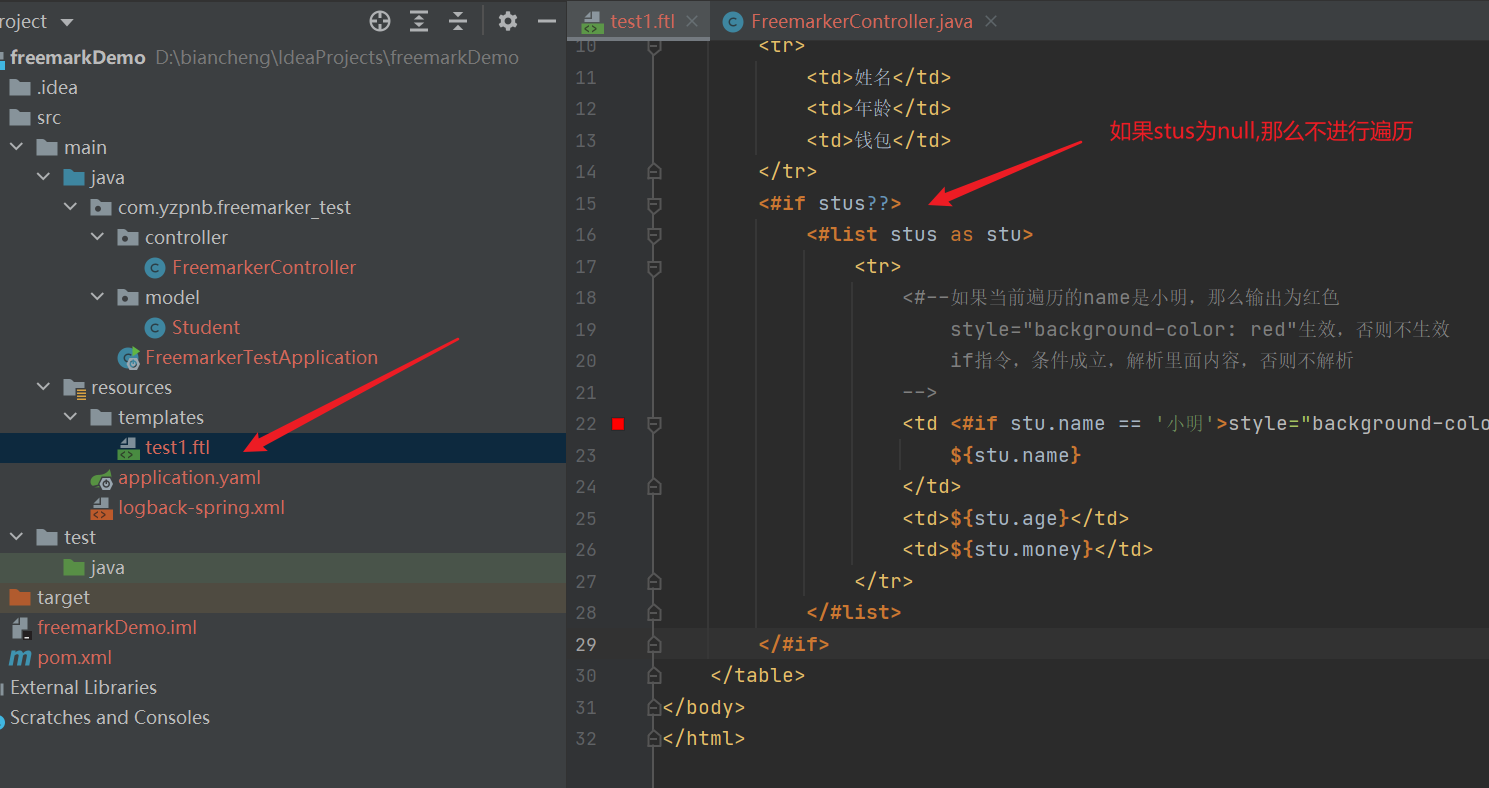The height and width of the screenshot is (788, 1489).
Task: Switch to FreemarkerController.java tab
Action: click(861, 21)
